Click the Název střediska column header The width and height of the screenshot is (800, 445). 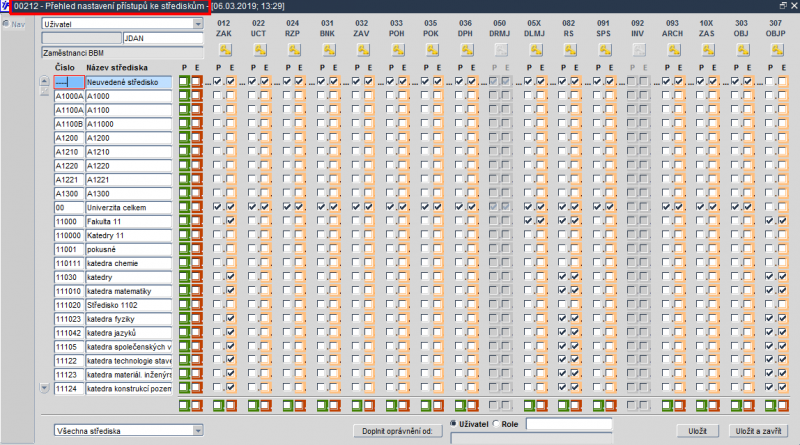pos(117,67)
